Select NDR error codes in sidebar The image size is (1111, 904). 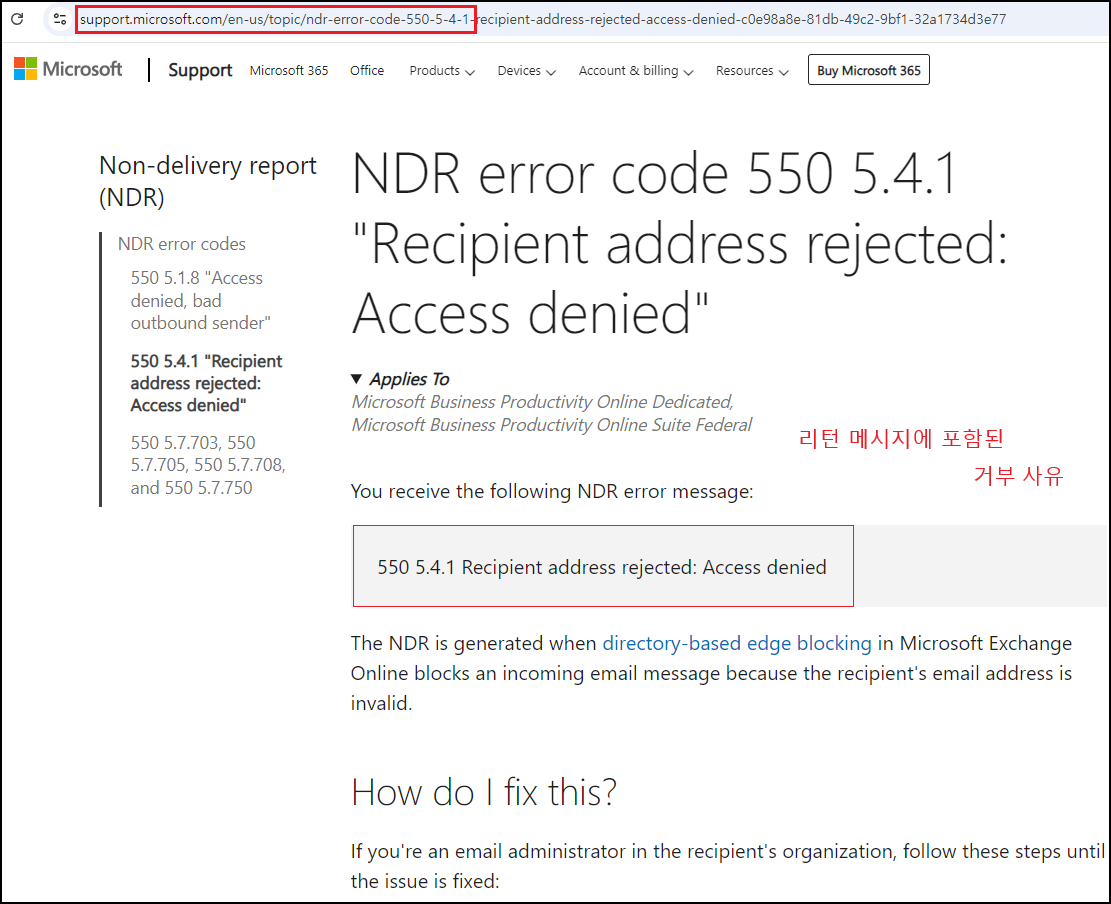coord(181,244)
